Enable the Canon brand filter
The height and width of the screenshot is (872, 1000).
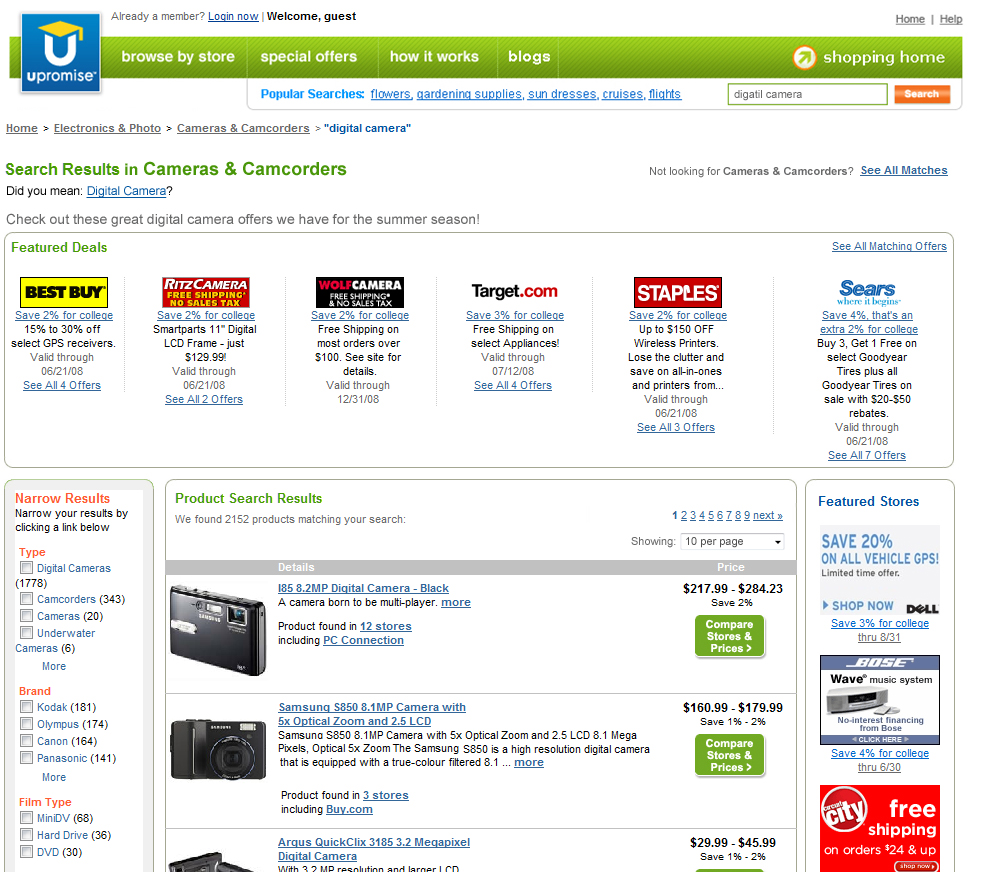26,741
